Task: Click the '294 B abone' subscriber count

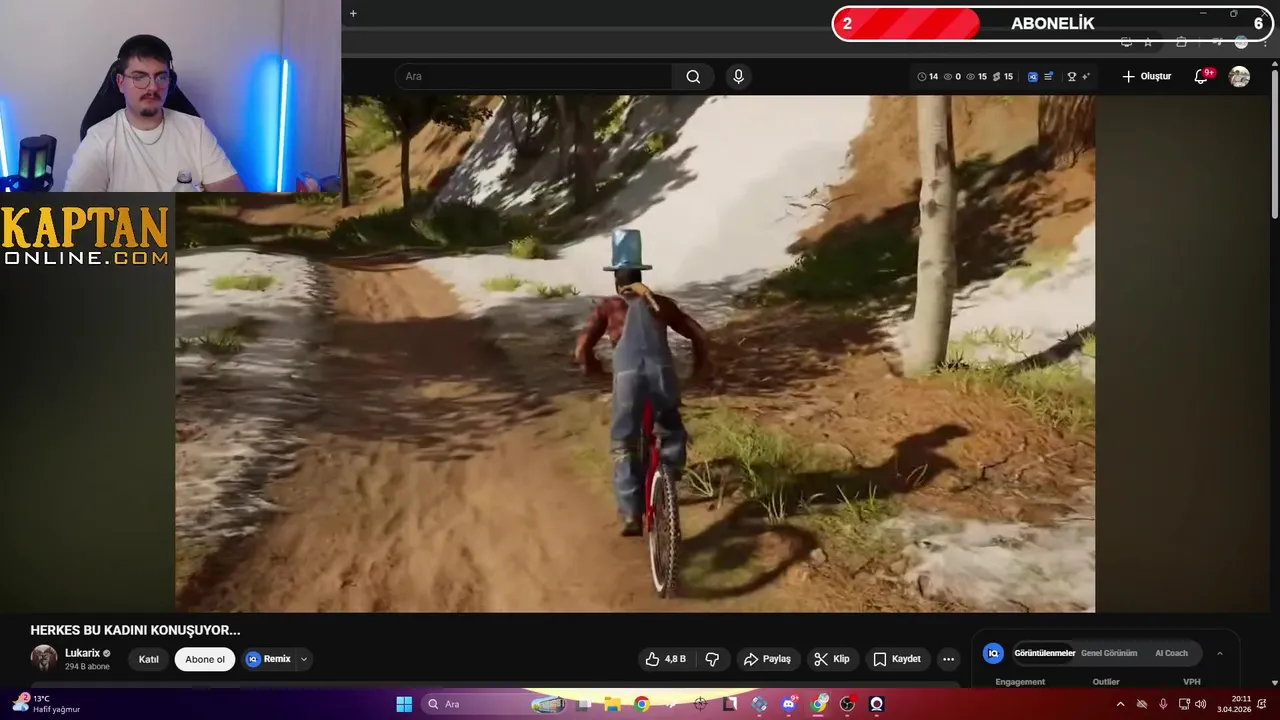Action: click(x=87, y=666)
